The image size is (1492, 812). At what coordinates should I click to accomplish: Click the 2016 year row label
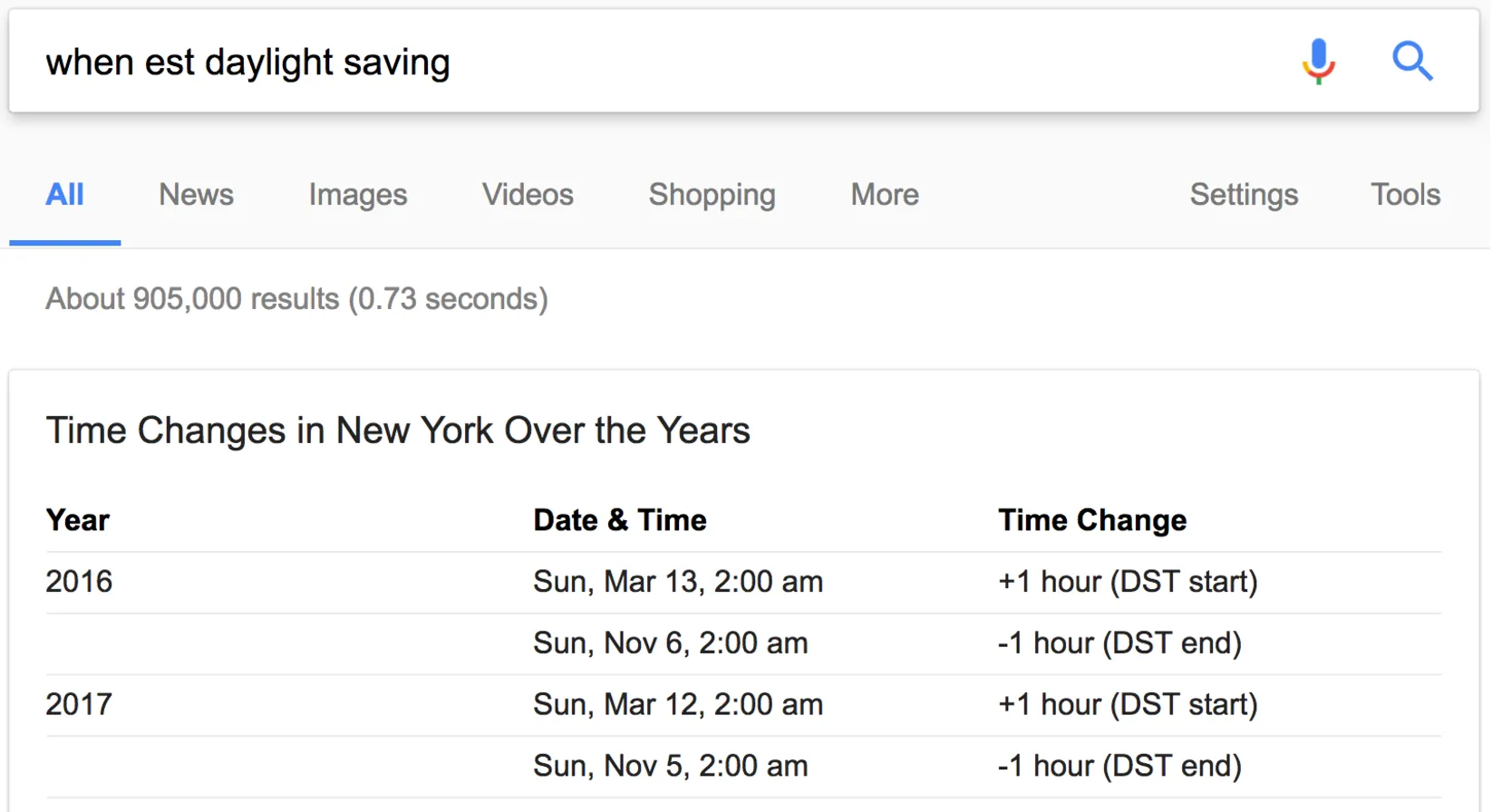point(79,582)
